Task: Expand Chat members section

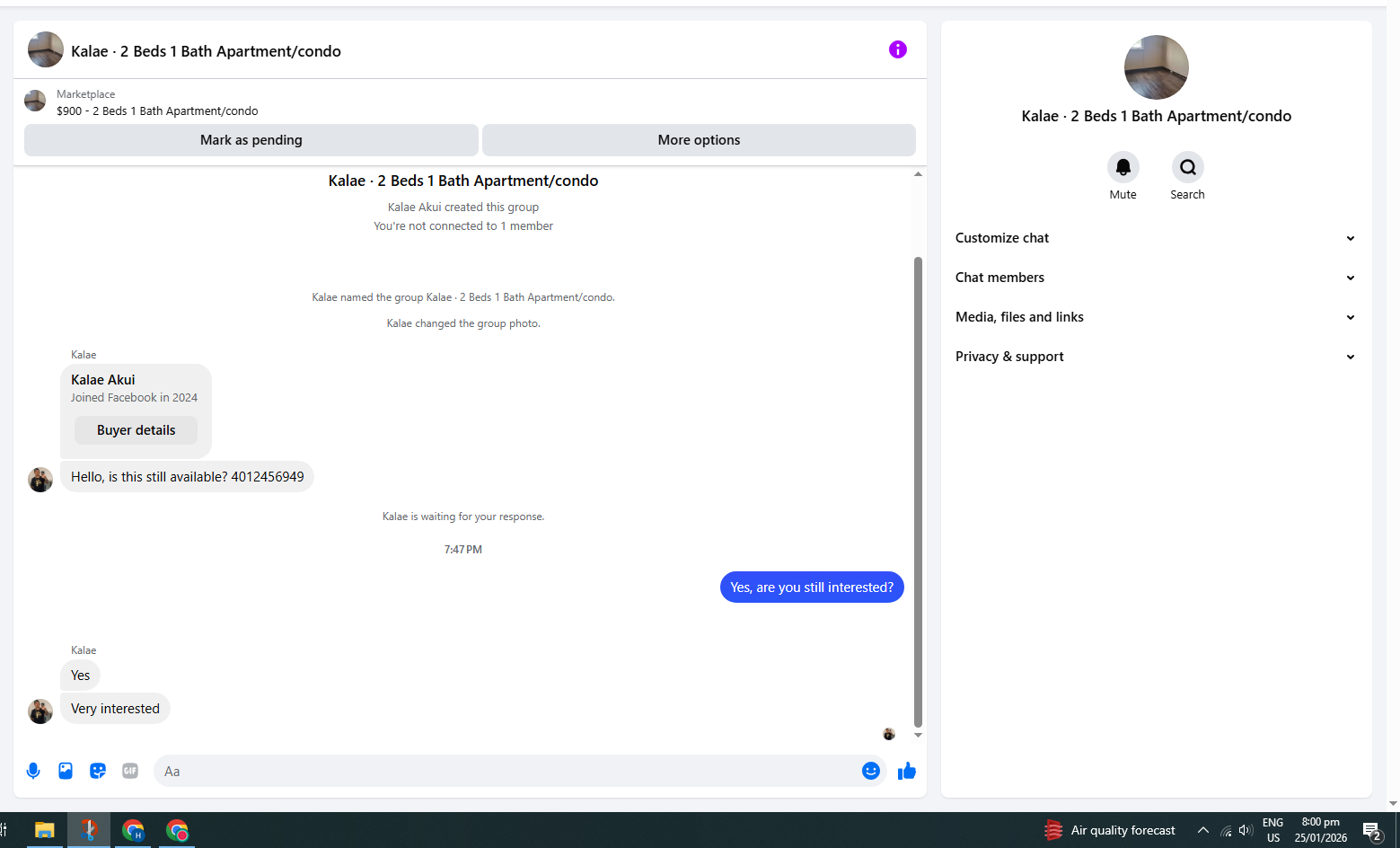Action: coord(1156,278)
